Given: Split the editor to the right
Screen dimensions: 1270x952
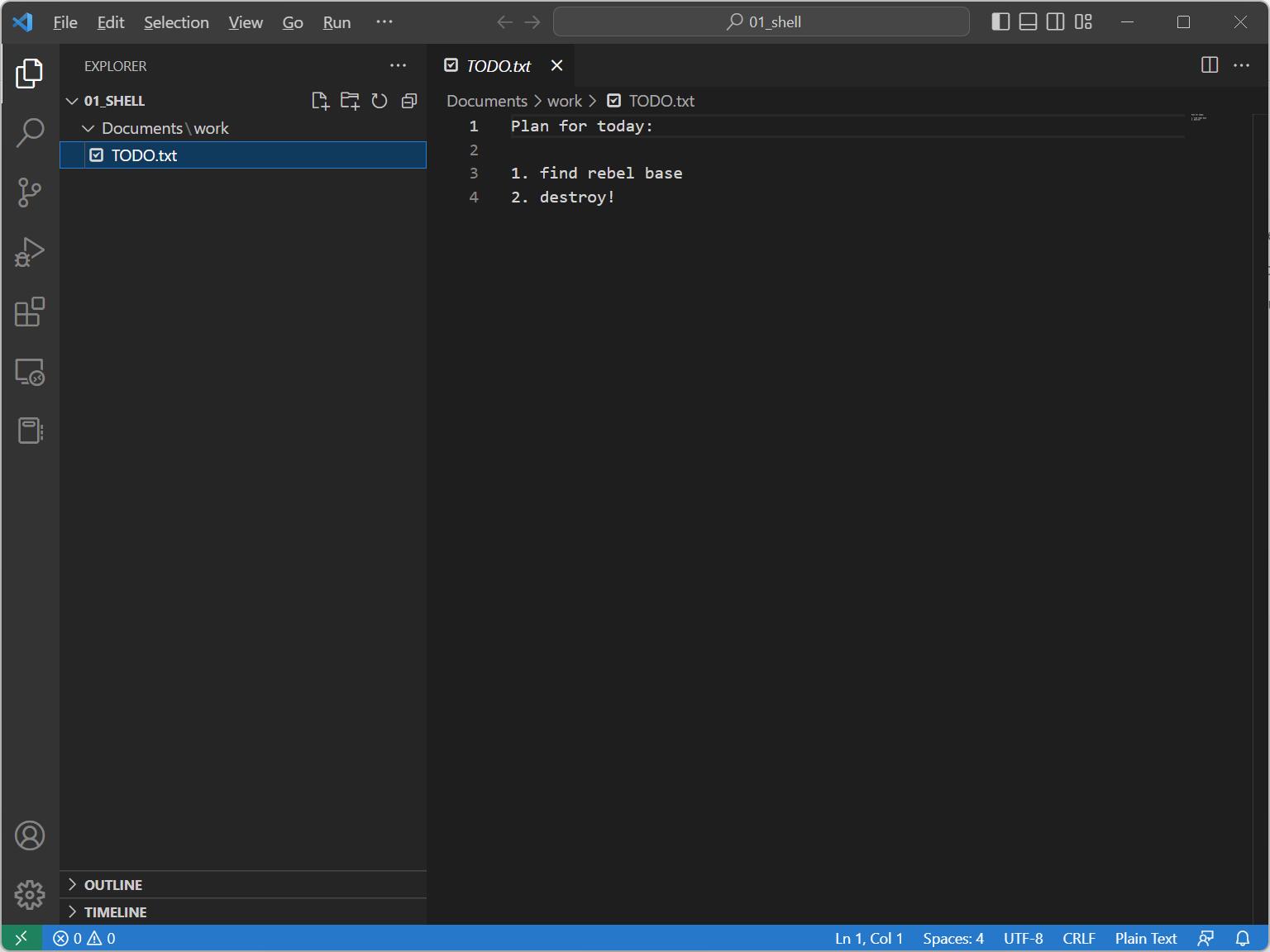Looking at the screenshot, I should click(1210, 64).
